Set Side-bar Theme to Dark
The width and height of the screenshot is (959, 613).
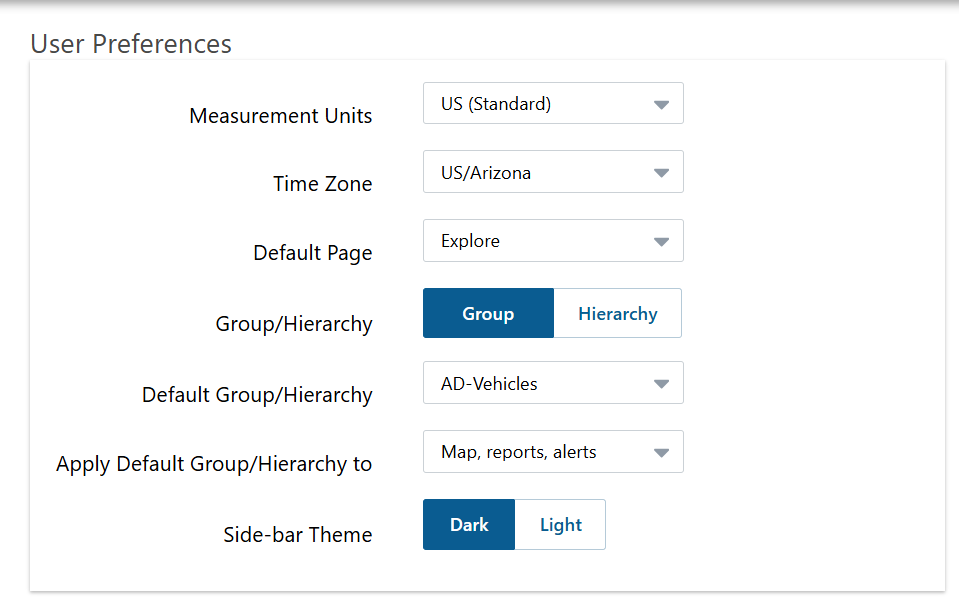469,524
